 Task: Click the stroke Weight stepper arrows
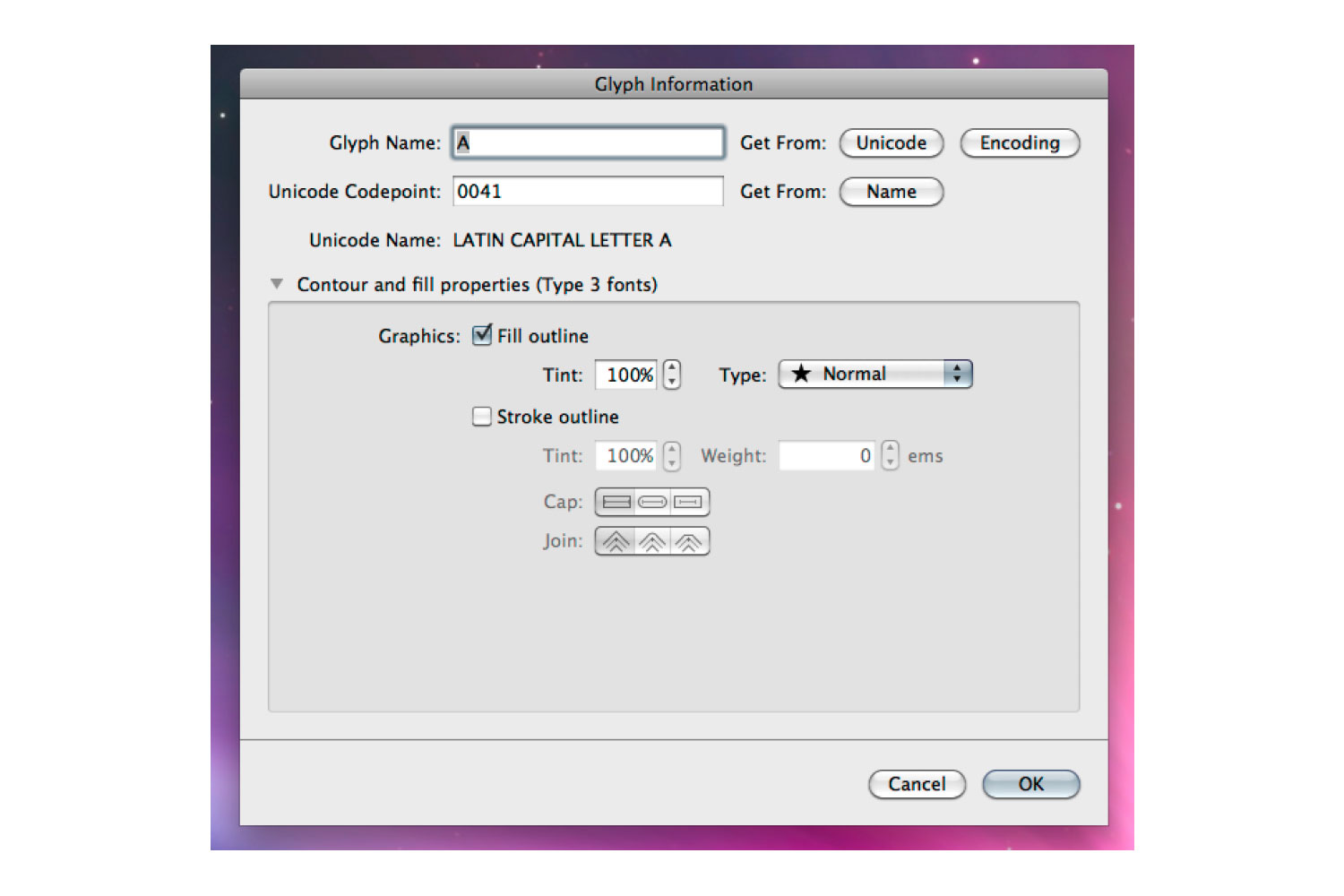(890, 455)
